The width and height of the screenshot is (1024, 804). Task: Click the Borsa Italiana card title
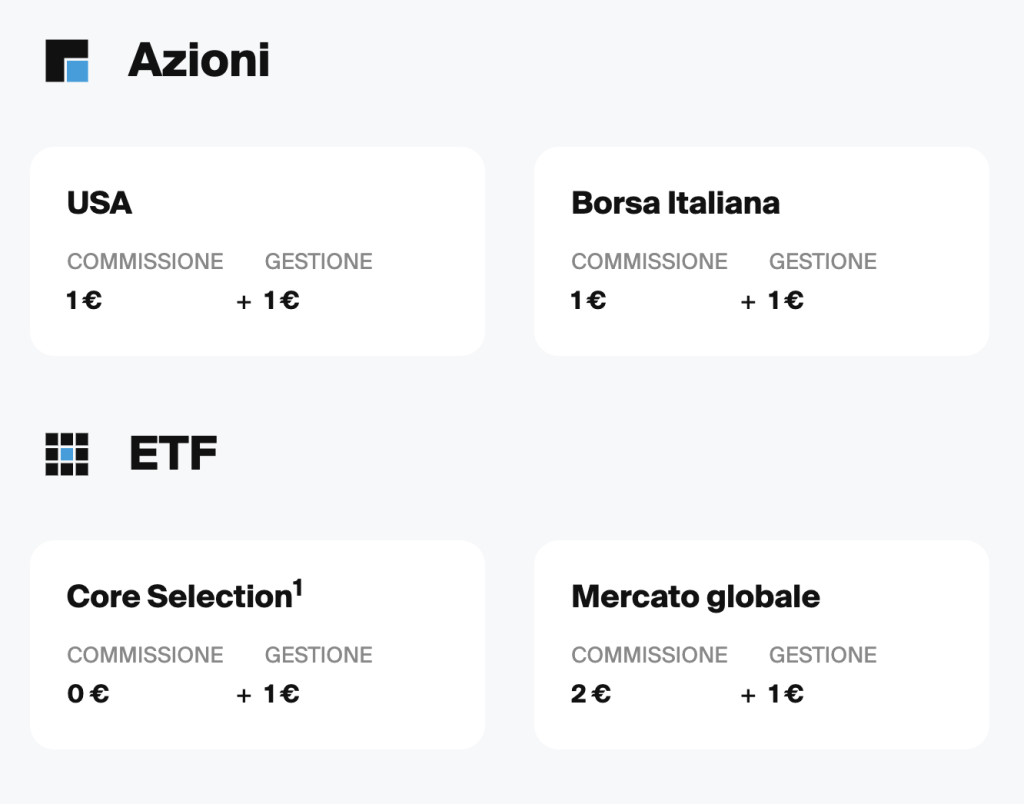675,203
